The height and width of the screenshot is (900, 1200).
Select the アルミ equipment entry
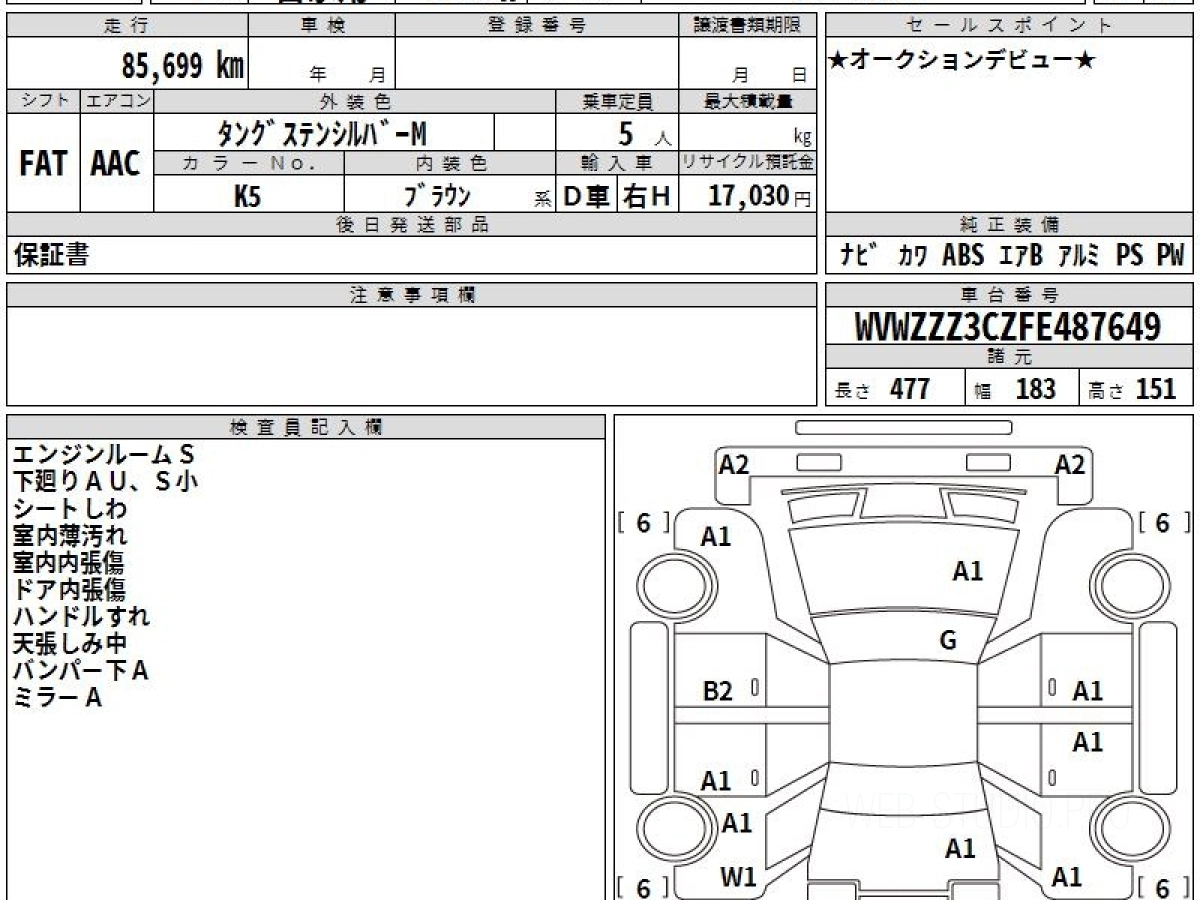tap(1078, 256)
